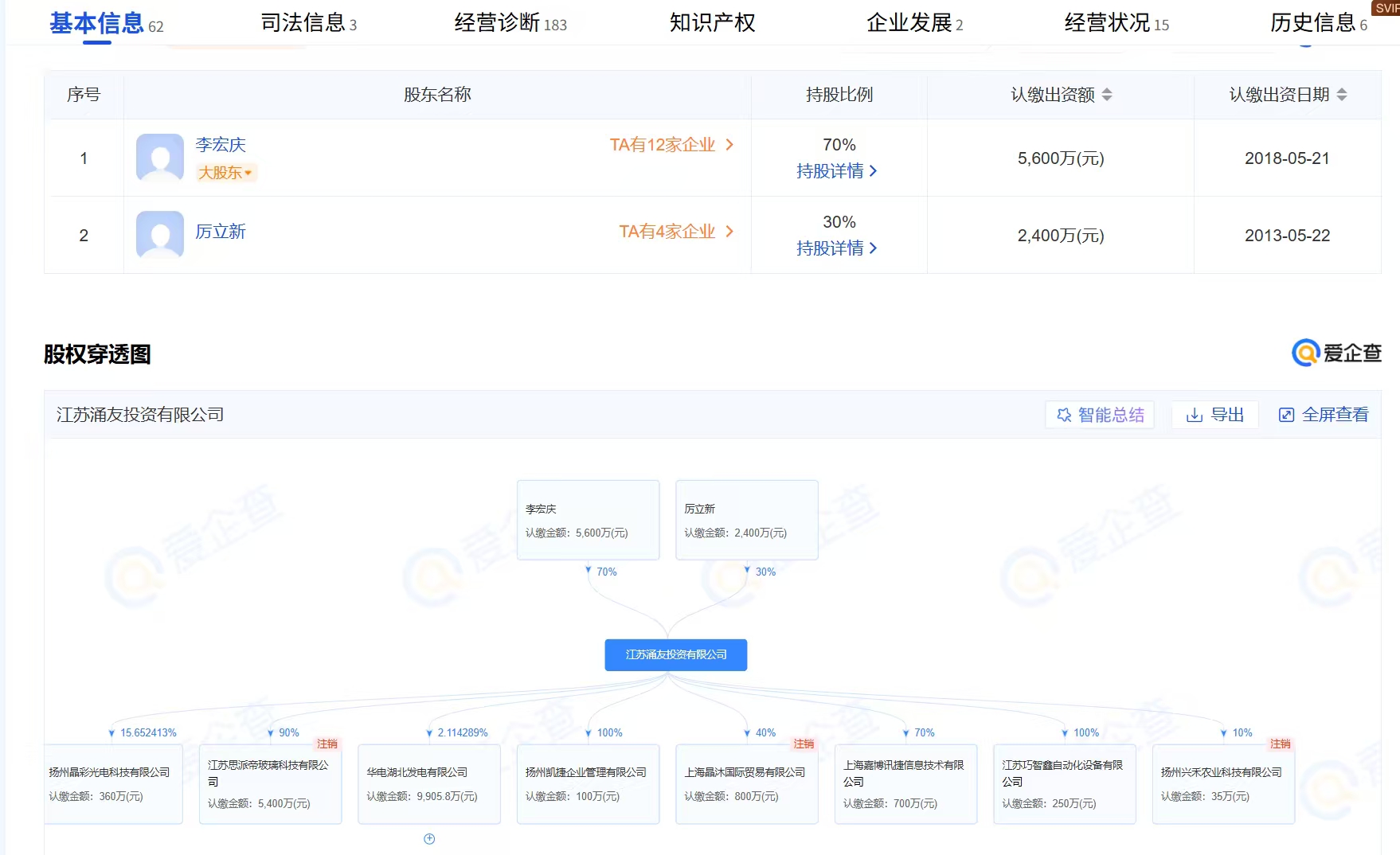Open 全屏查看 fullscreen view
This screenshot has width=1400, height=855.
[1324, 415]
